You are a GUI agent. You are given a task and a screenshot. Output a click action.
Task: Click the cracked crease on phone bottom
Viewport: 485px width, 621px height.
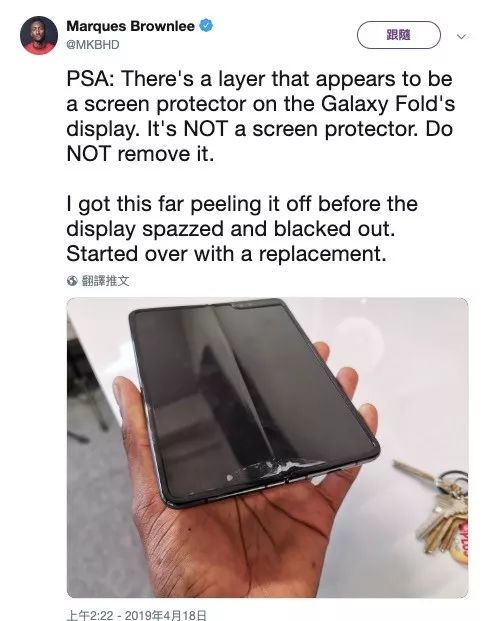point(277,469)
